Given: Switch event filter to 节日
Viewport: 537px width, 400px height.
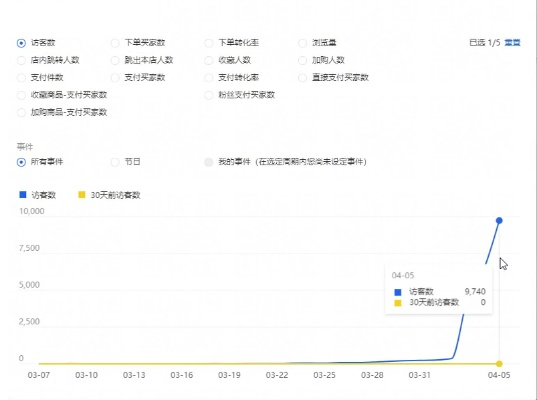Looking at the screenshot, I should click(x=115, y=162).
